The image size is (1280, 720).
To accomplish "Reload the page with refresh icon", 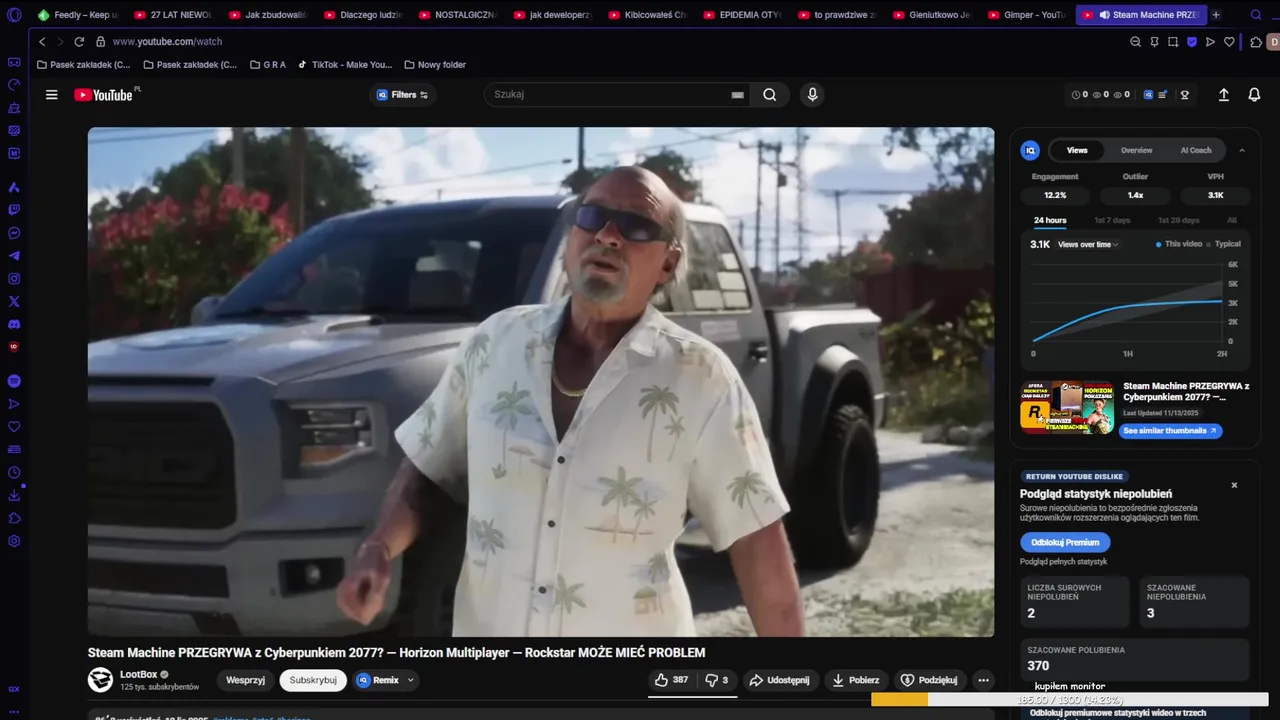I will pyautogui.click(x=79, y=42).
